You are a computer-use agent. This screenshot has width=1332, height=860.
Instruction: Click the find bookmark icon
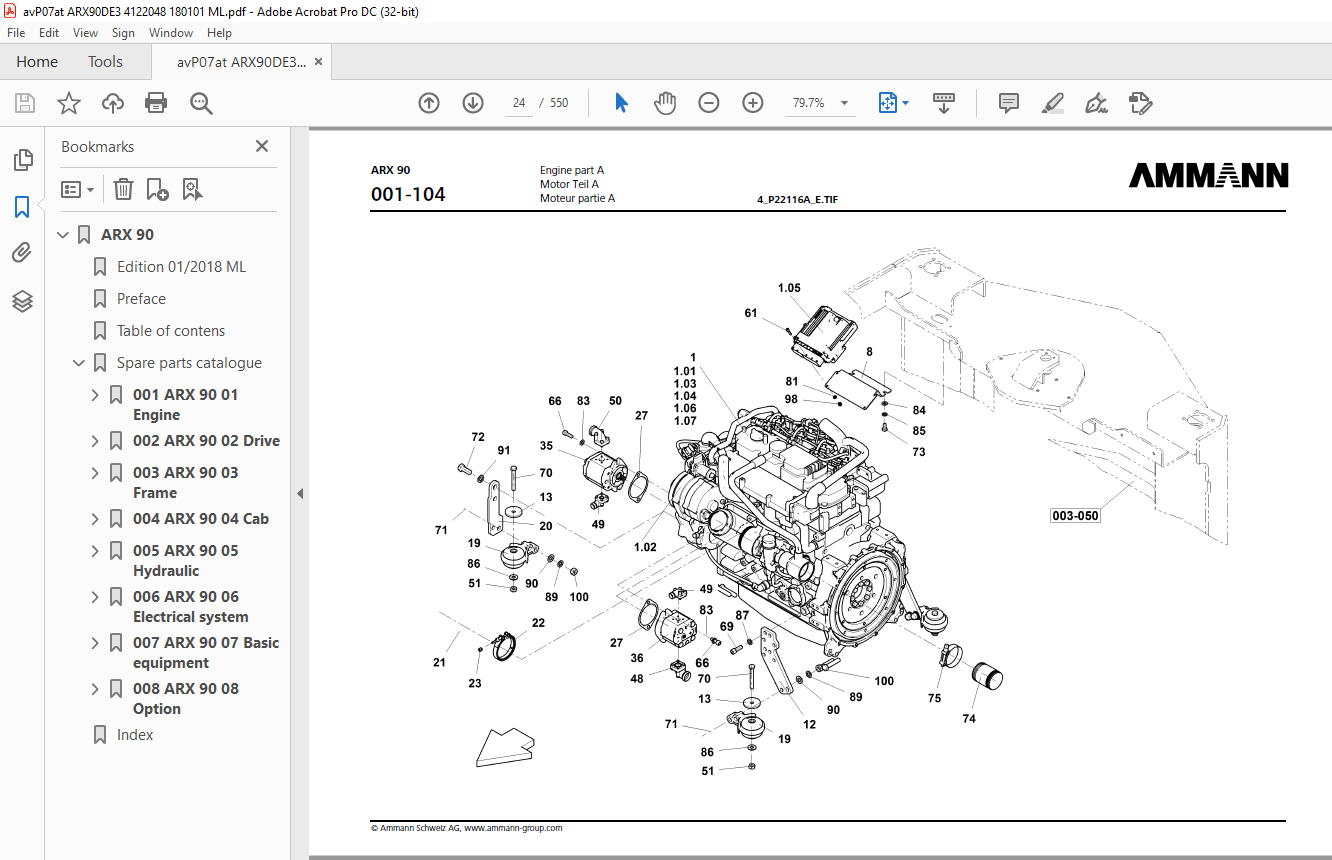[x=192, y=189]
